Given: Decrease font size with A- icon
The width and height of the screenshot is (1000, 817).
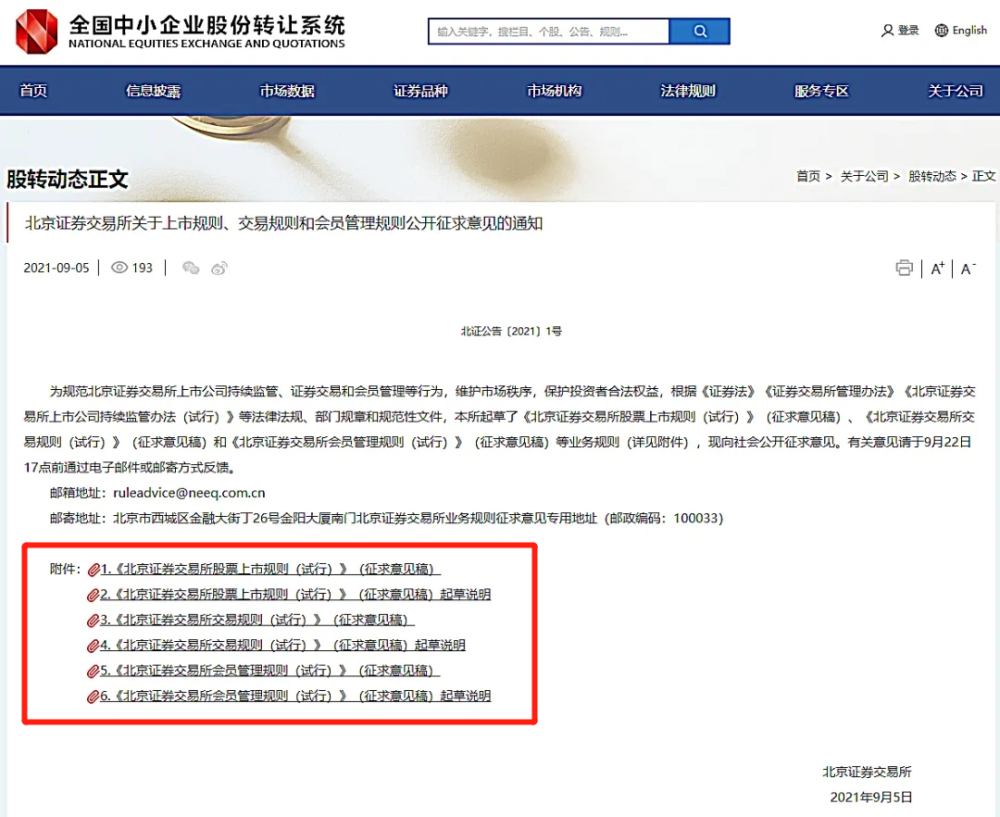Looking at the screenshot, I should coord(968,269).
